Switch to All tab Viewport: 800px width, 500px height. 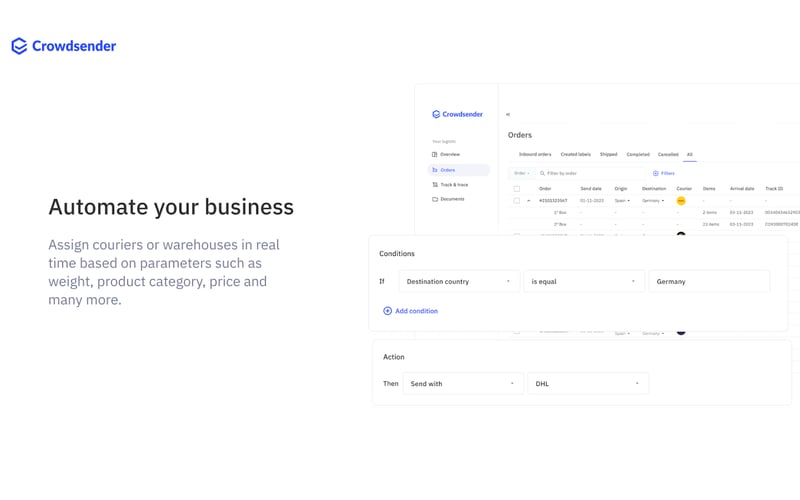tap(689, 155)
